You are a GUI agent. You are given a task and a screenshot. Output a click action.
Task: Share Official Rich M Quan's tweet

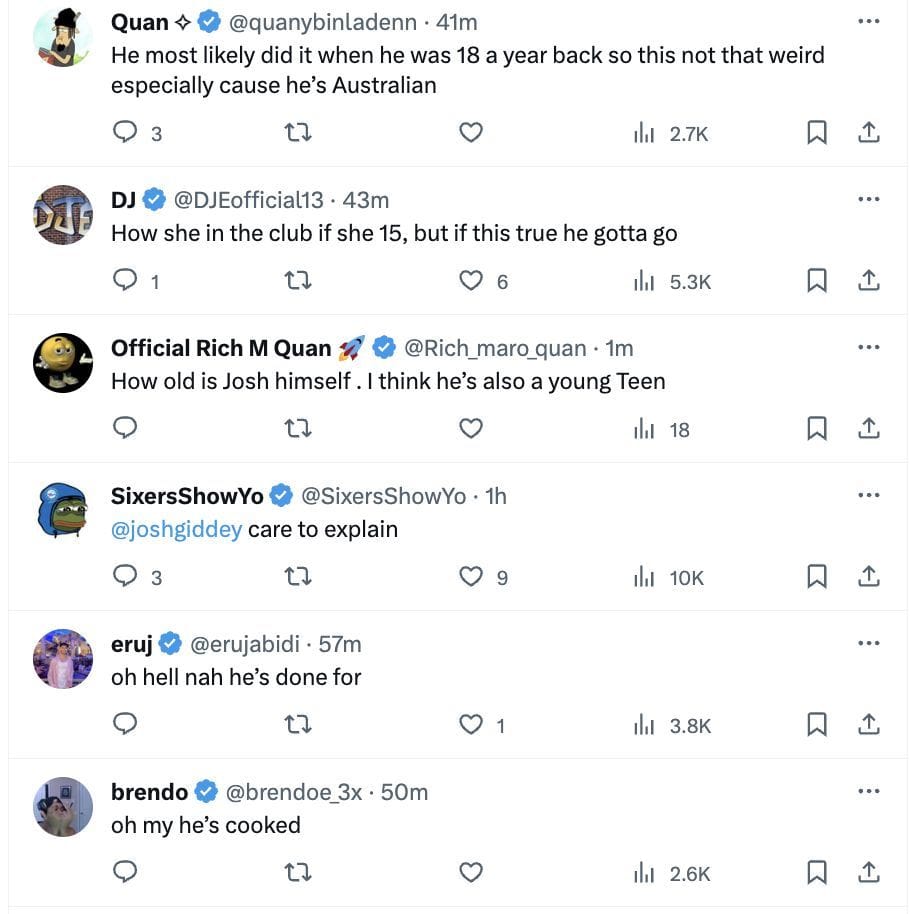coord(869,429)
